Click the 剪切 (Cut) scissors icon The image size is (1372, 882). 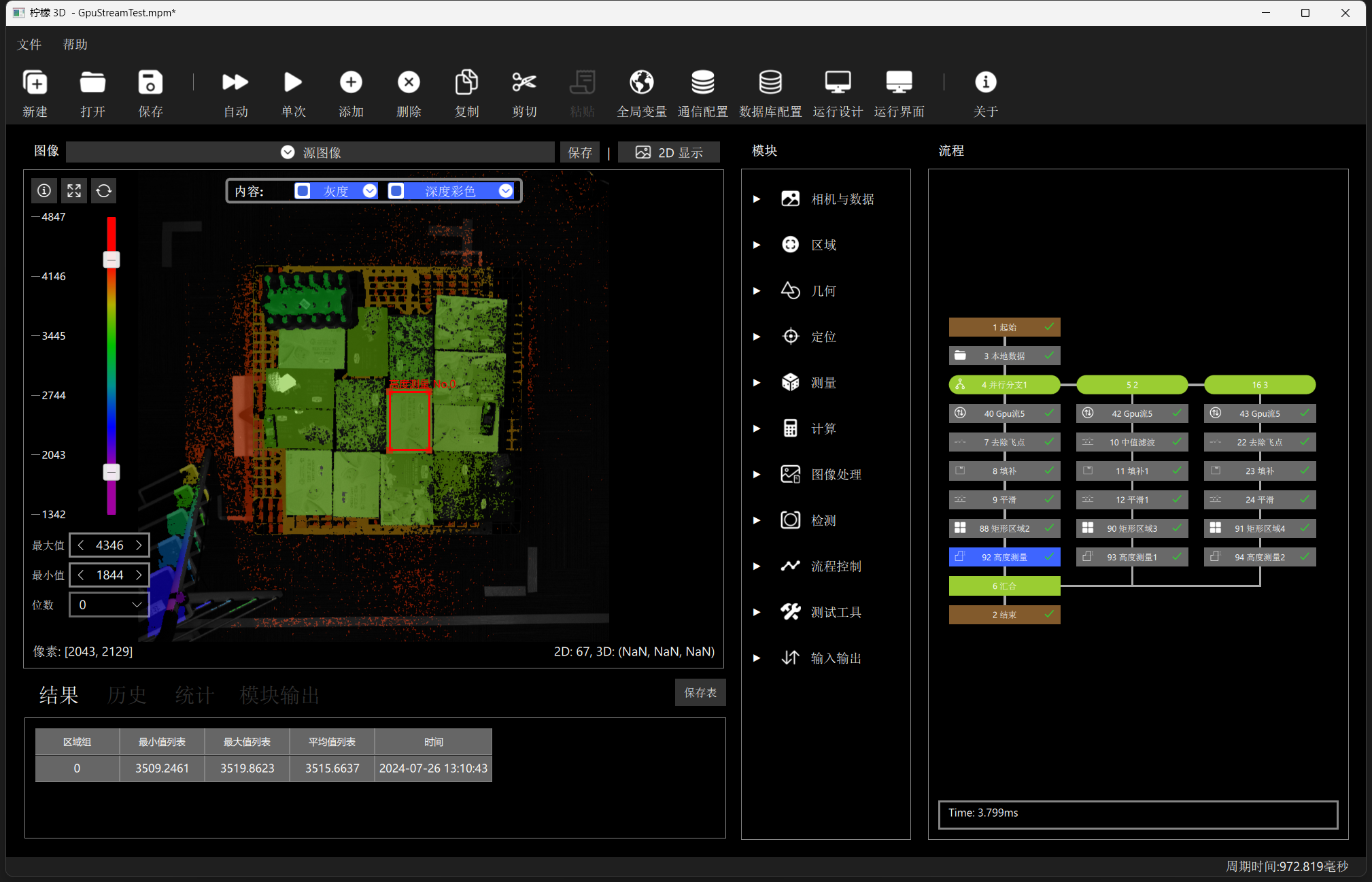[x=524, y=82]
